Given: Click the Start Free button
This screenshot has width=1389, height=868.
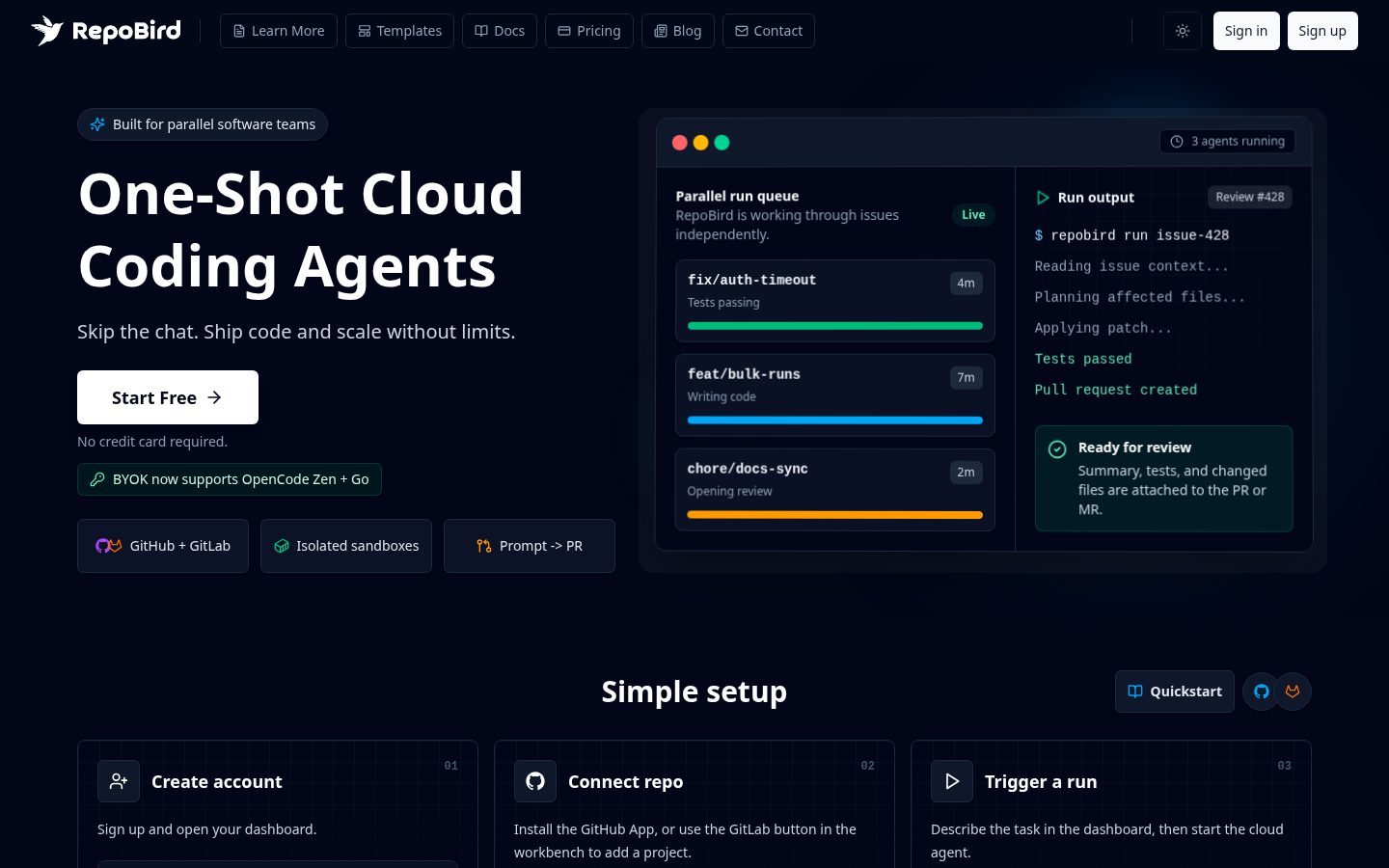Looking at the screenshot, I should click(x=168, y=397).
